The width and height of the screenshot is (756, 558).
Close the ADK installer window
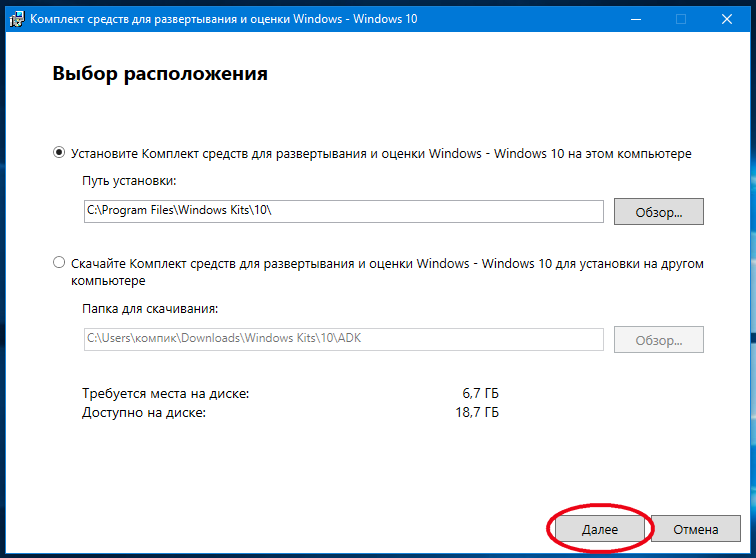[x=727, y=19]
